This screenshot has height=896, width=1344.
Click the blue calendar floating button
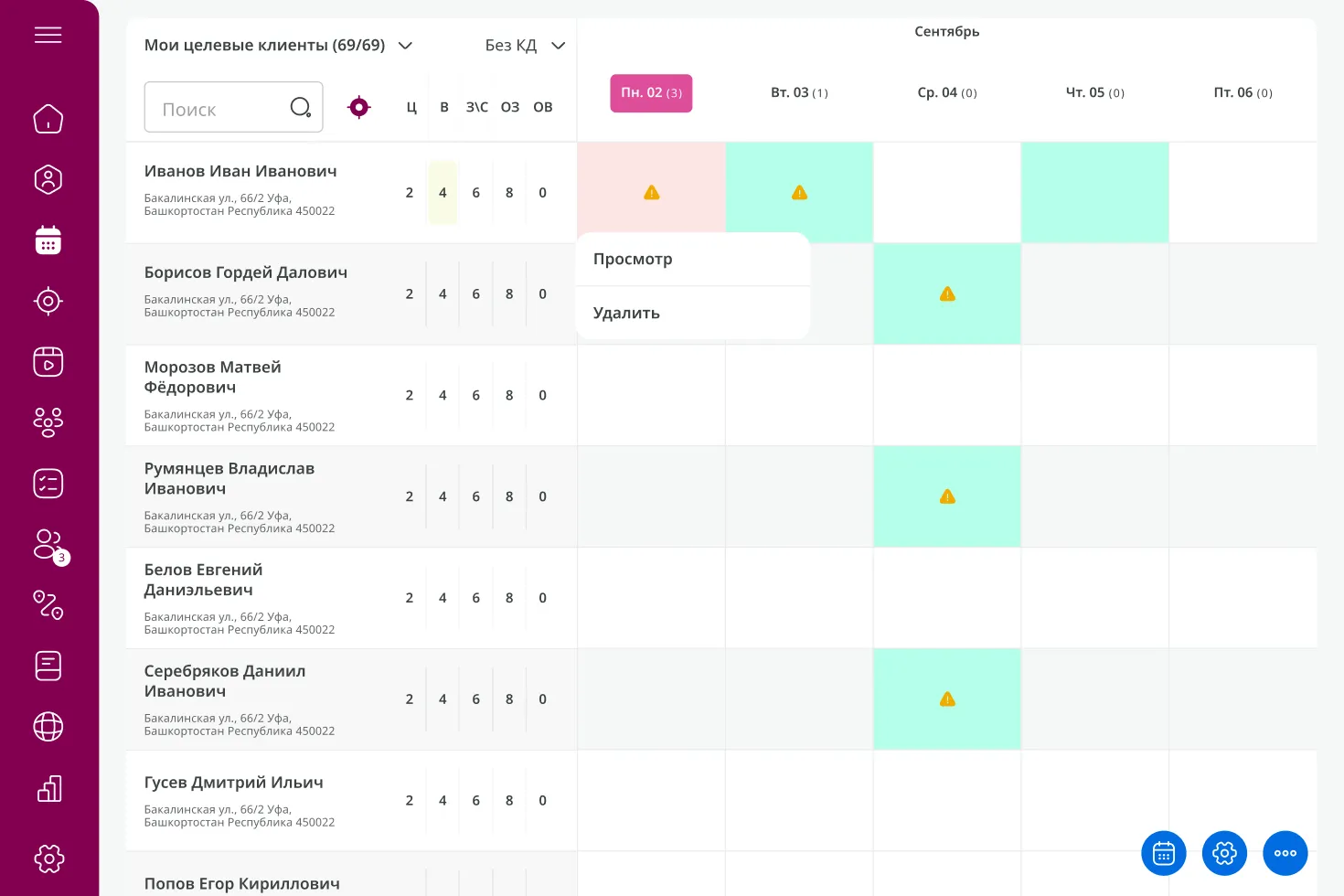click(x=1163, y=853)
